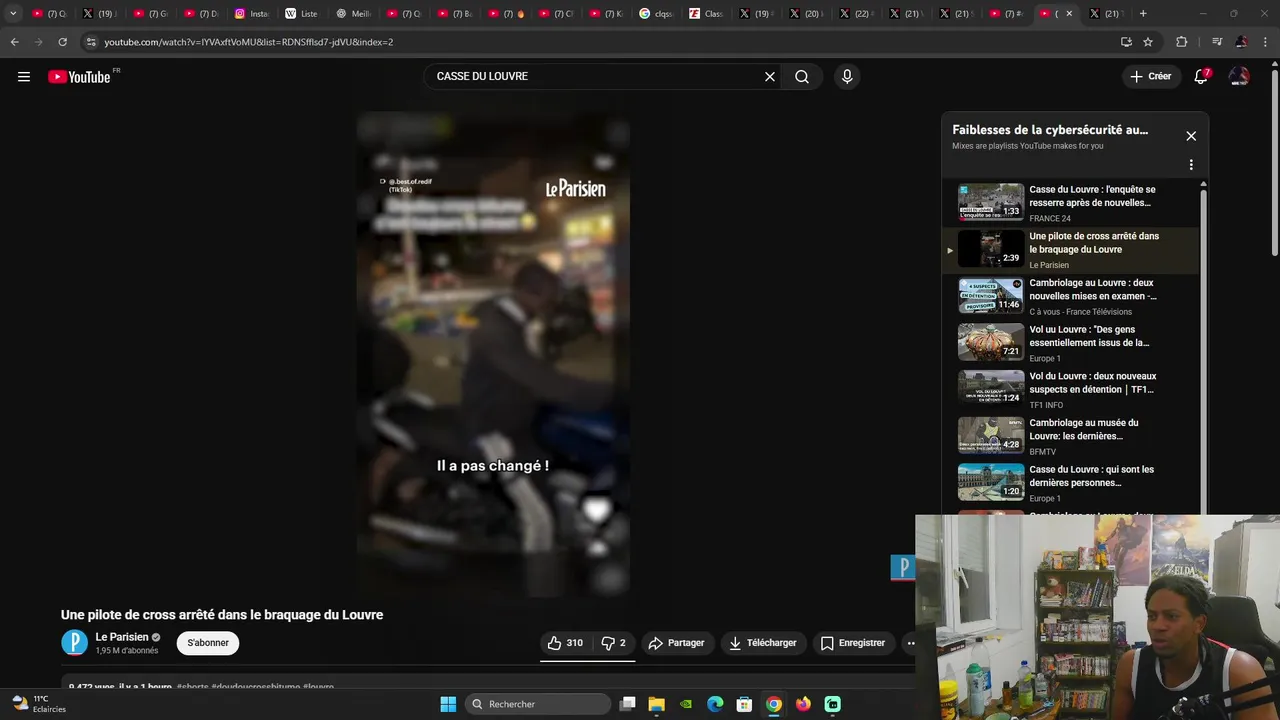Switch to the Google 'clqss' tab

point(657,14)
